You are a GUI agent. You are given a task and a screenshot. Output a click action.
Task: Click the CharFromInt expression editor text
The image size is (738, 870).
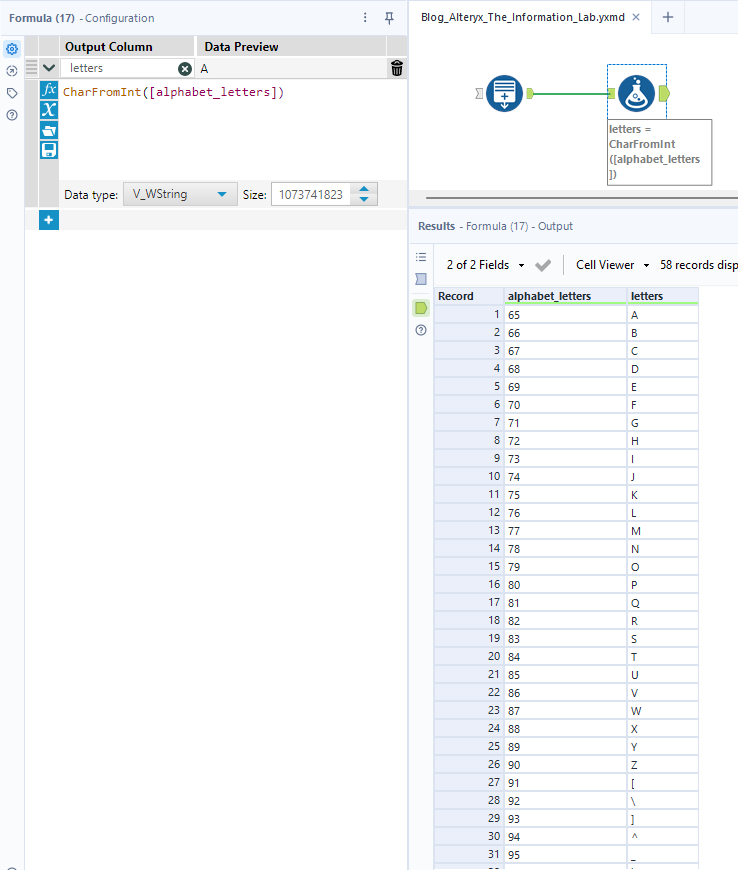[173, 92]
